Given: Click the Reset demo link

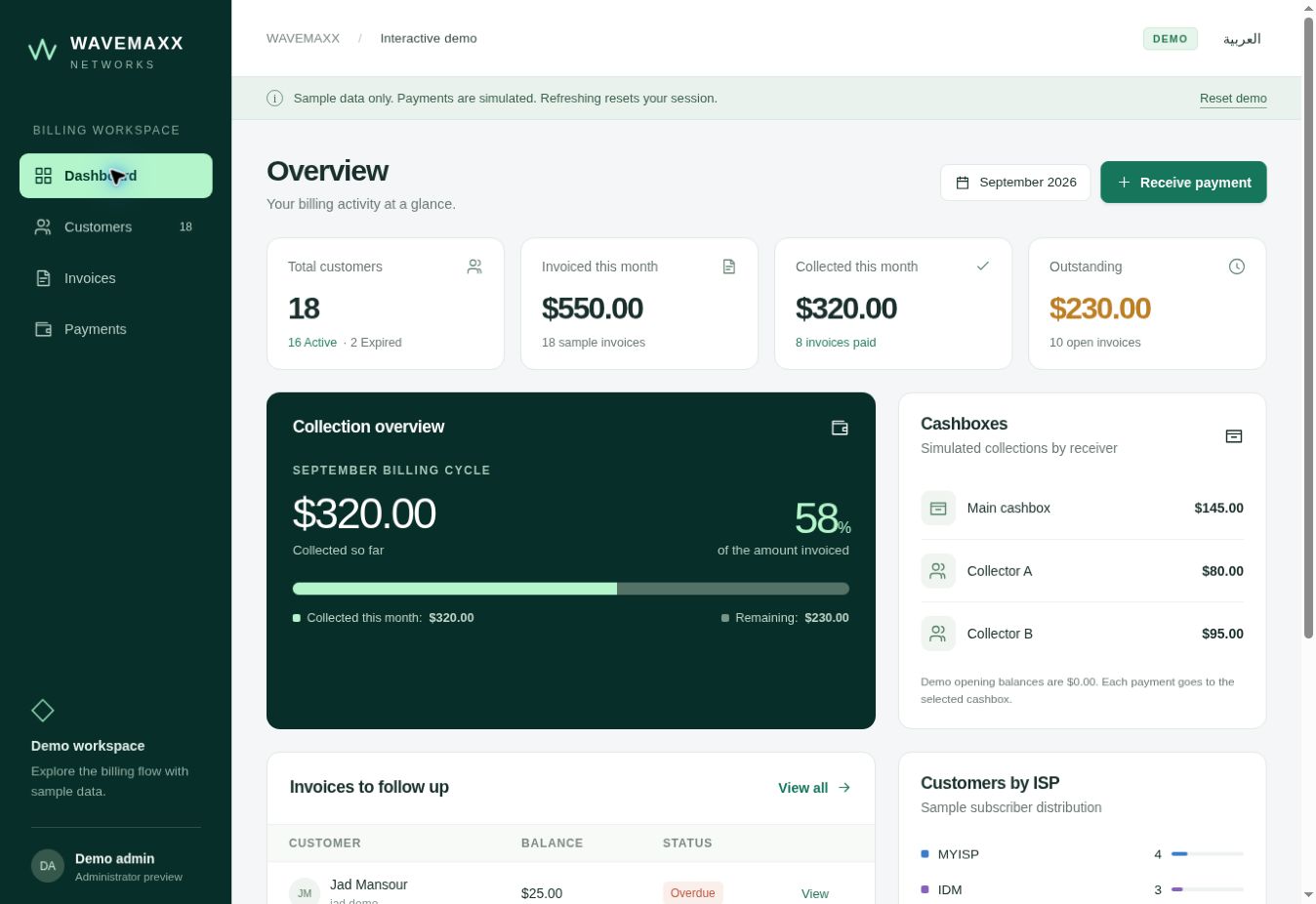Looking at the screenshot, I should click(1233, 99).
